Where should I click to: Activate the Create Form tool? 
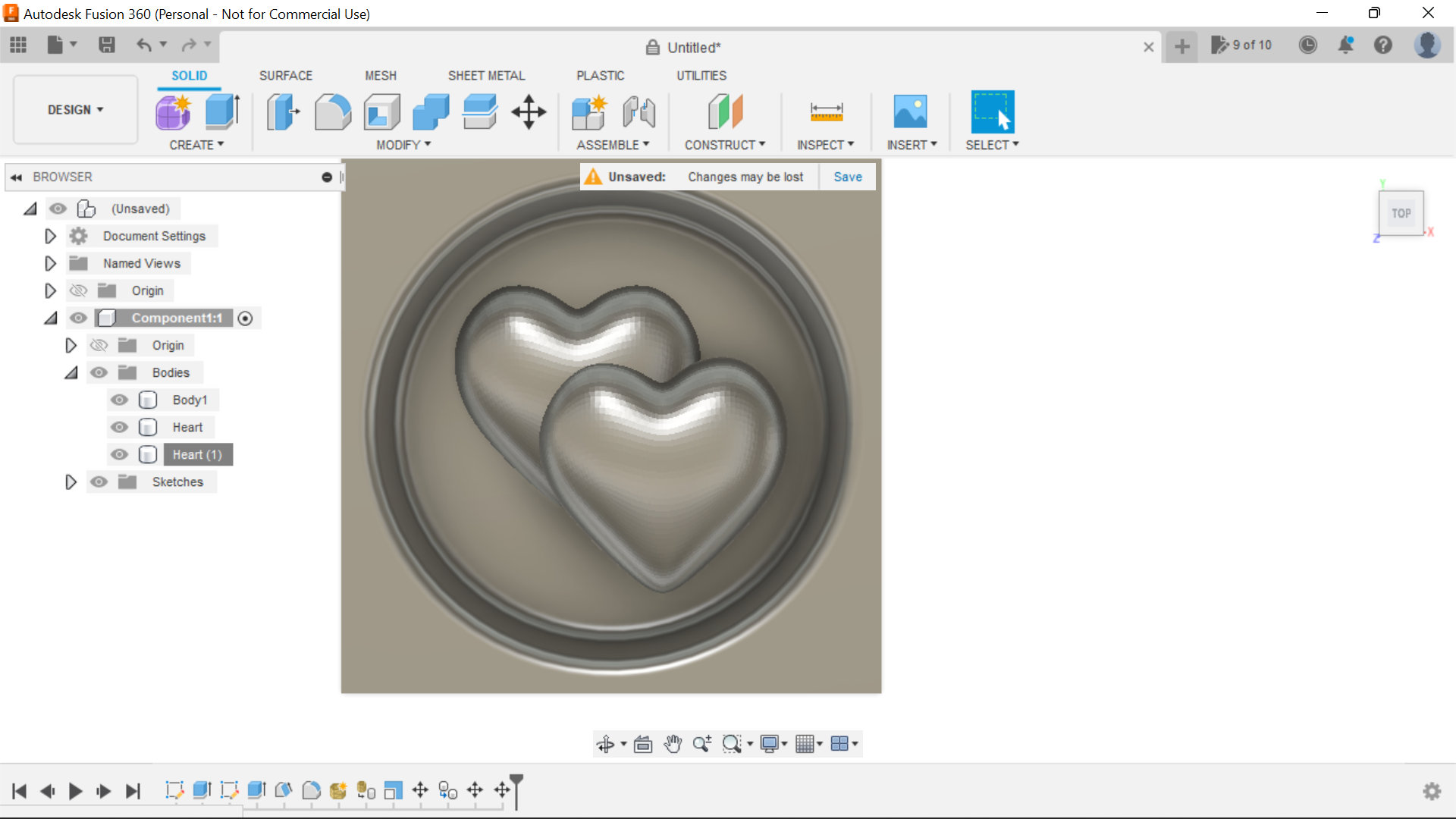(173, 111)
